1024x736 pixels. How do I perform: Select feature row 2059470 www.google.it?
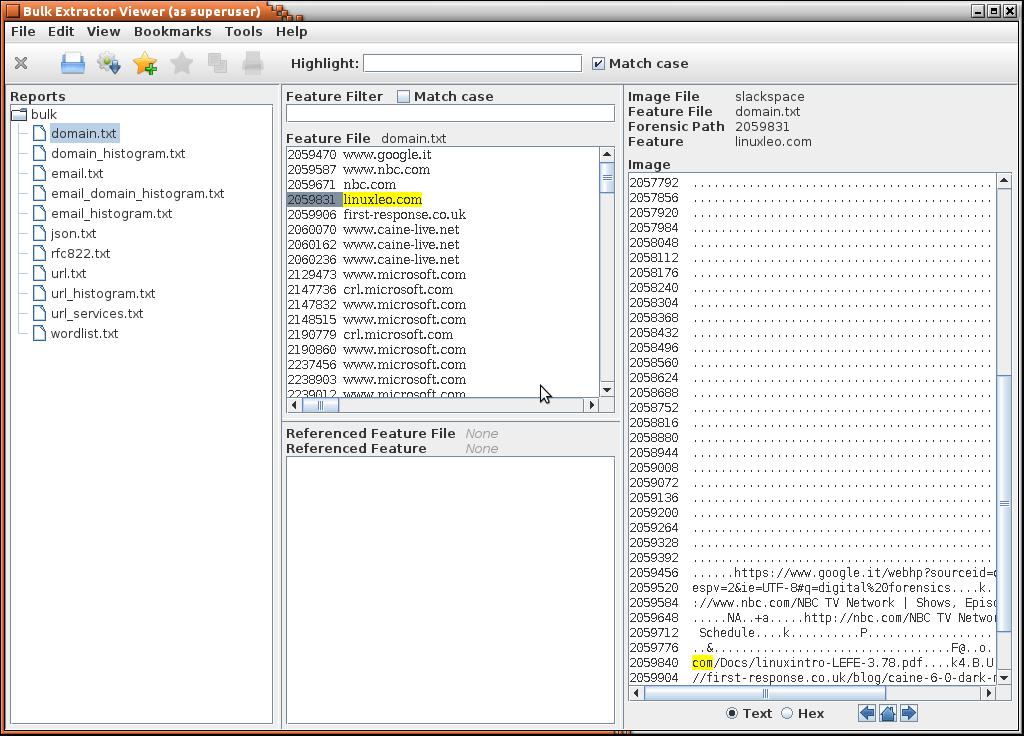[x=359, y=155]
